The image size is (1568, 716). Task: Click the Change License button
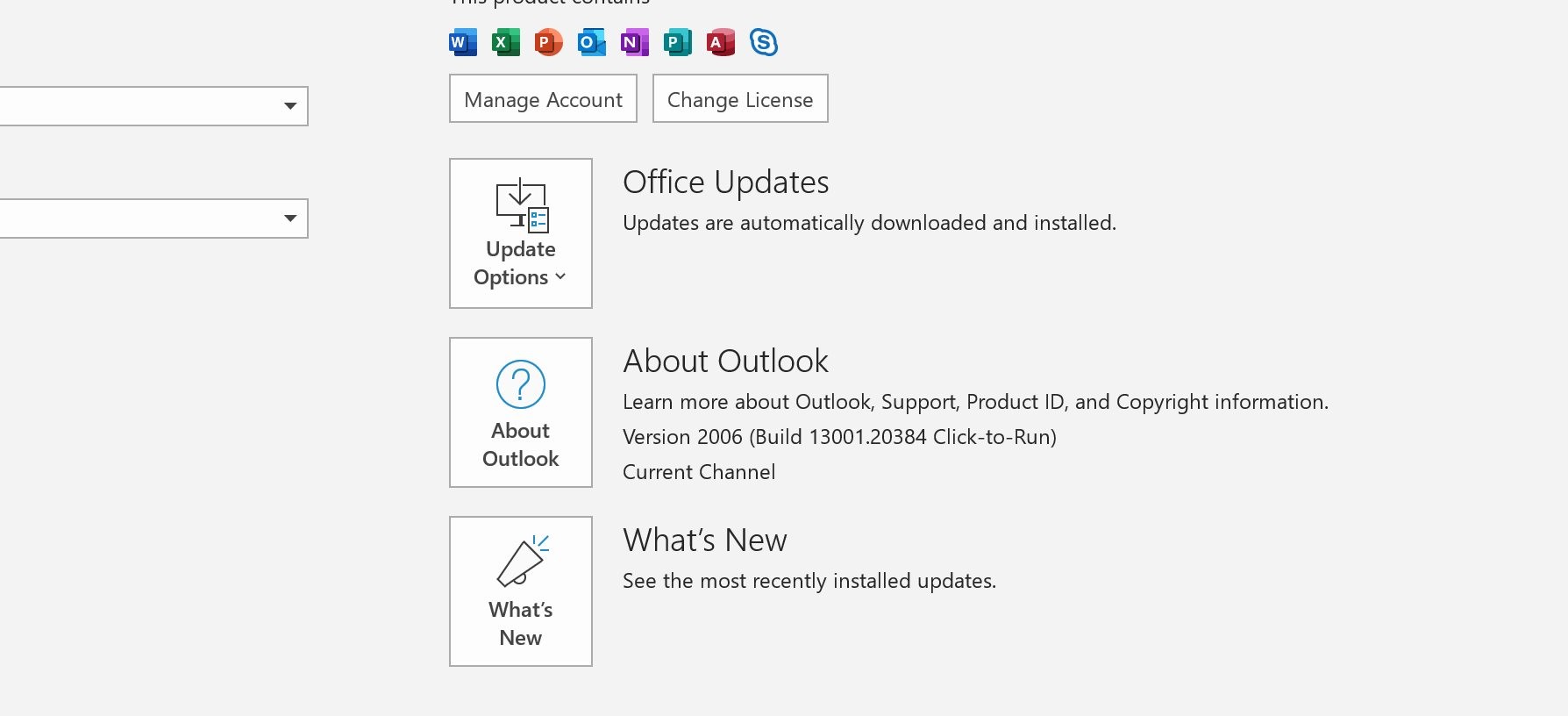(740, 98)
